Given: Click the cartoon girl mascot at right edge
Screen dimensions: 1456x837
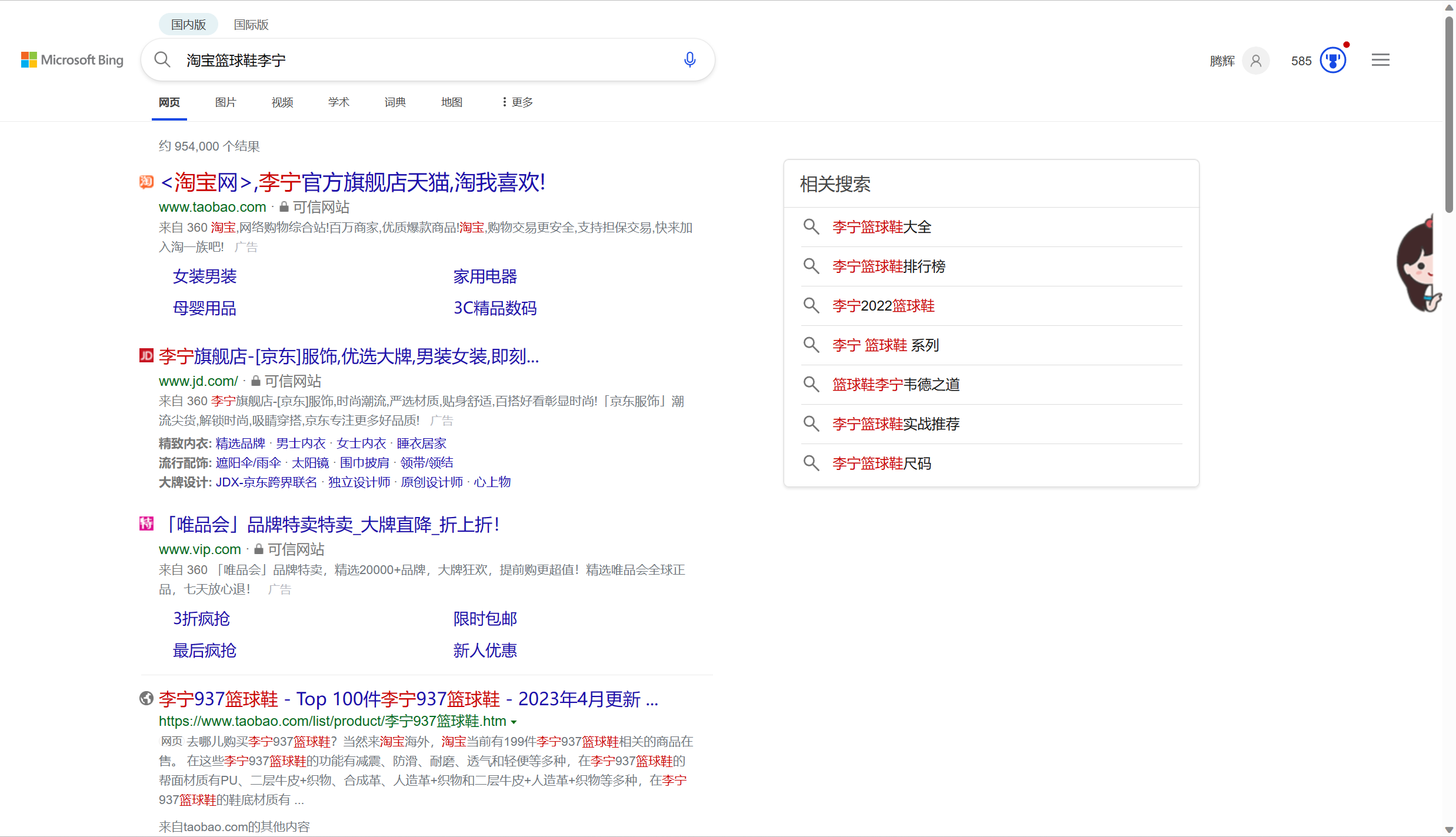Looking at the screenshot, I should coord(1419,263).
